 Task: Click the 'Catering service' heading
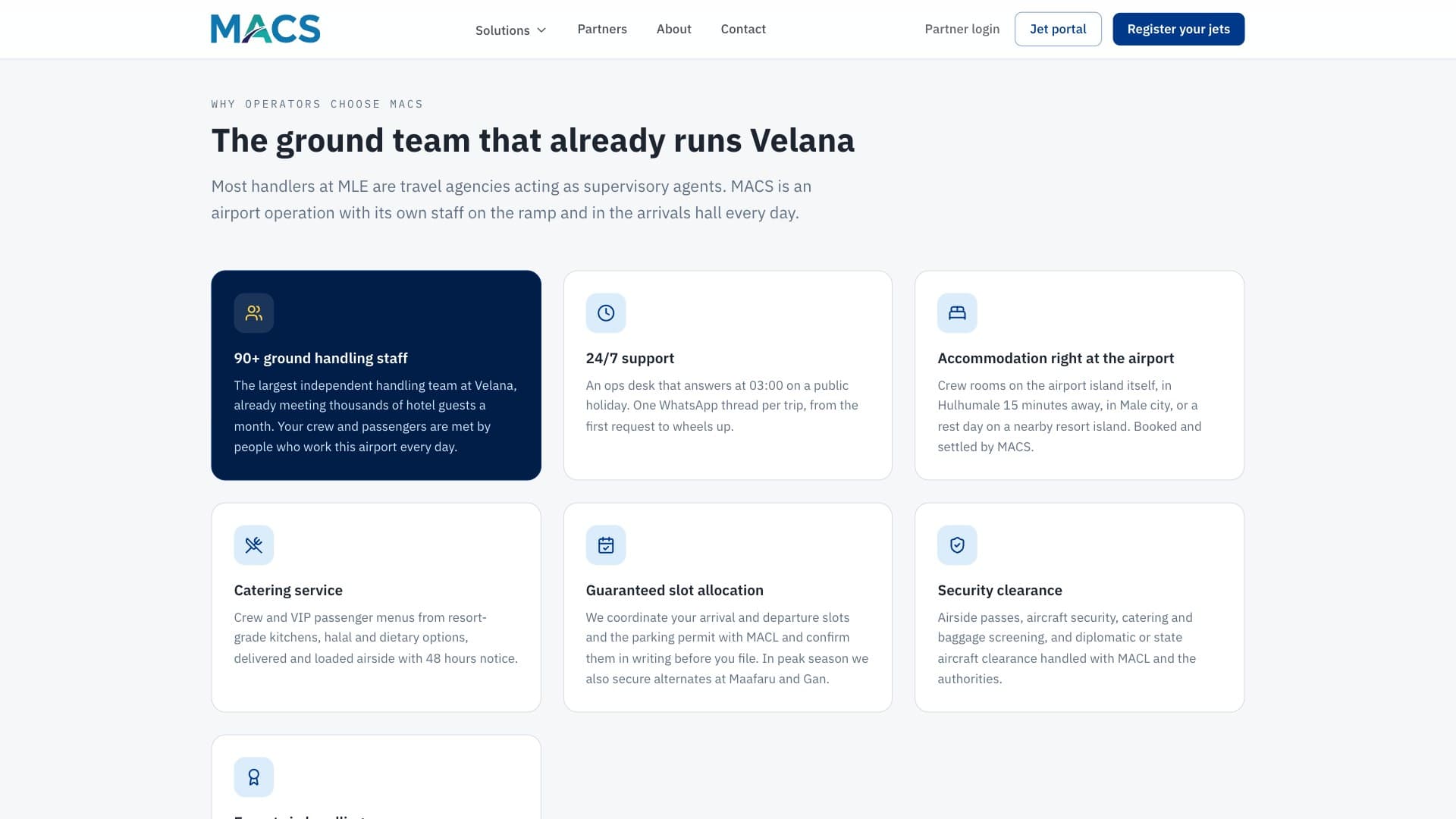coord(288,590)
